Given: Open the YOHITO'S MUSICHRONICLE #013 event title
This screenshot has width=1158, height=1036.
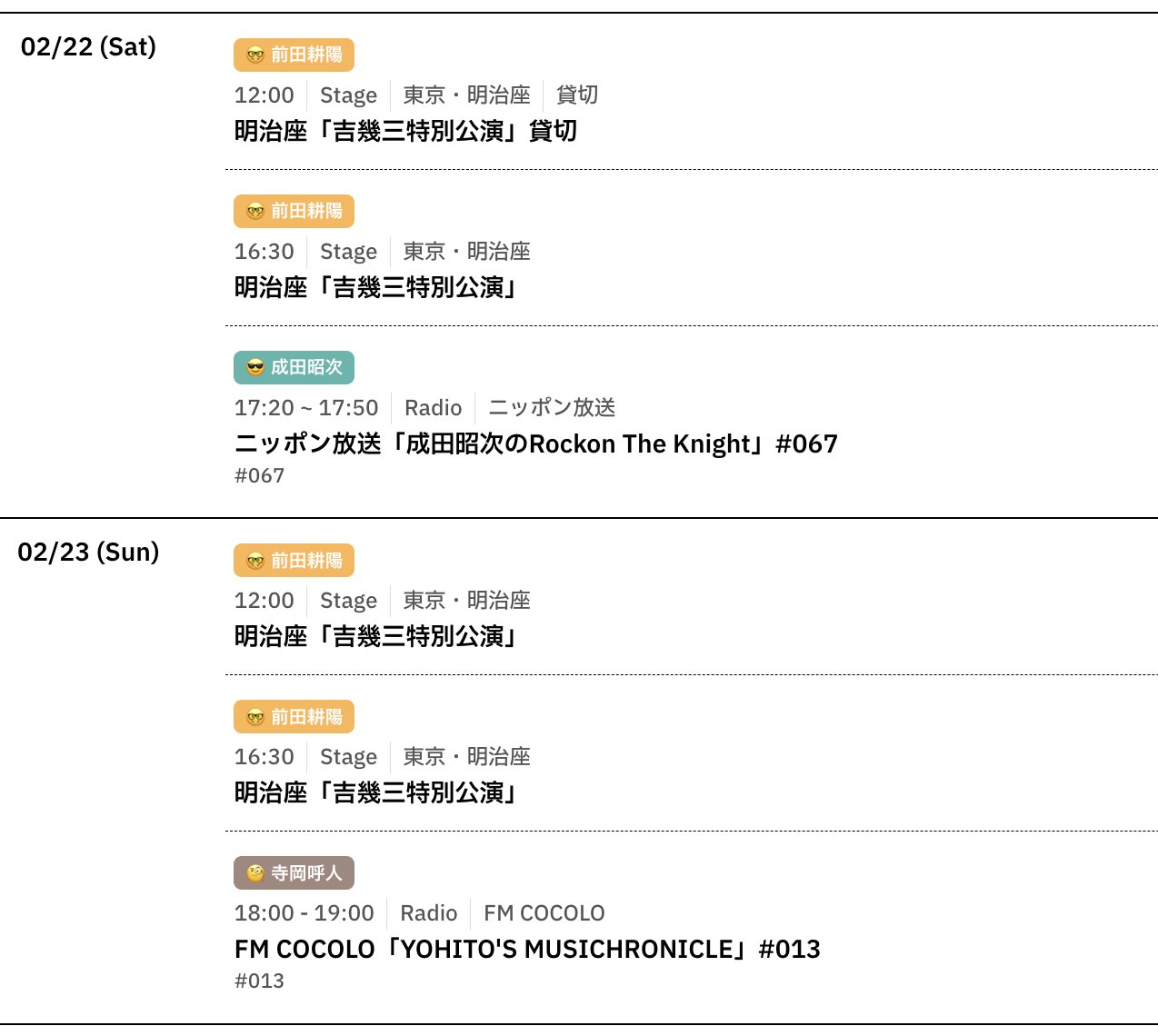Looking at the screenshot, I should pos(527,949).
